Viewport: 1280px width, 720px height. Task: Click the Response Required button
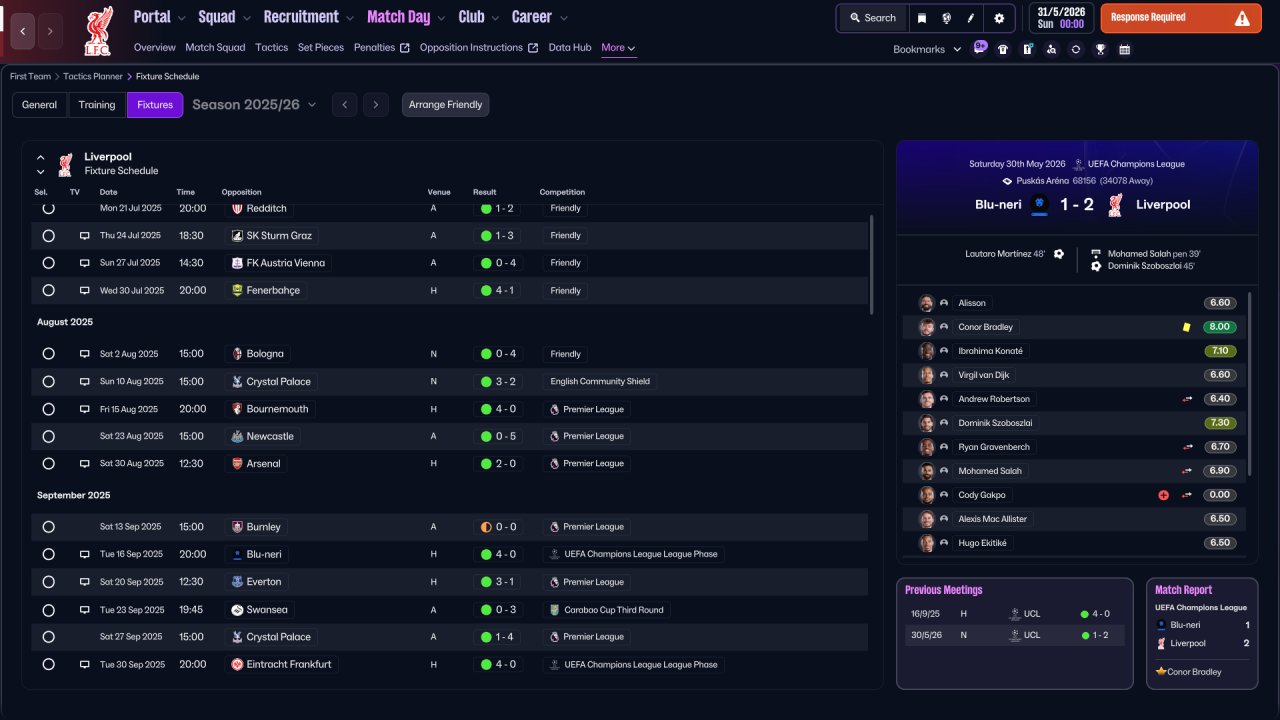click(x=1181, y=18)
